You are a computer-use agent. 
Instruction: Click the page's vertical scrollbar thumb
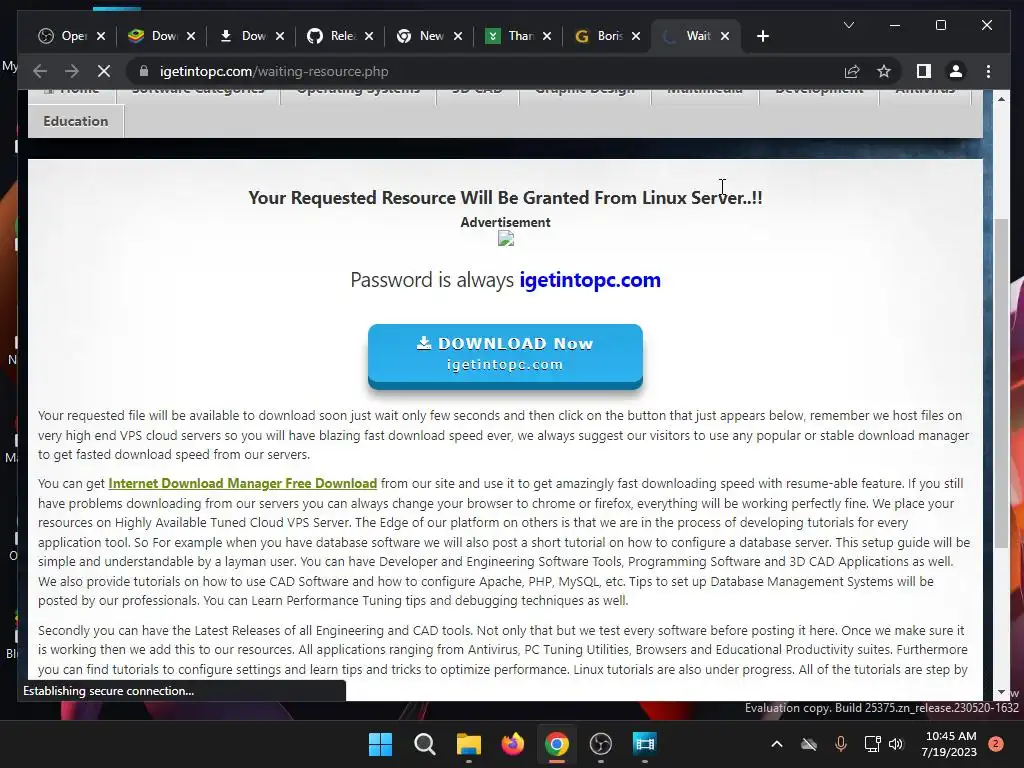(1002, 384)
